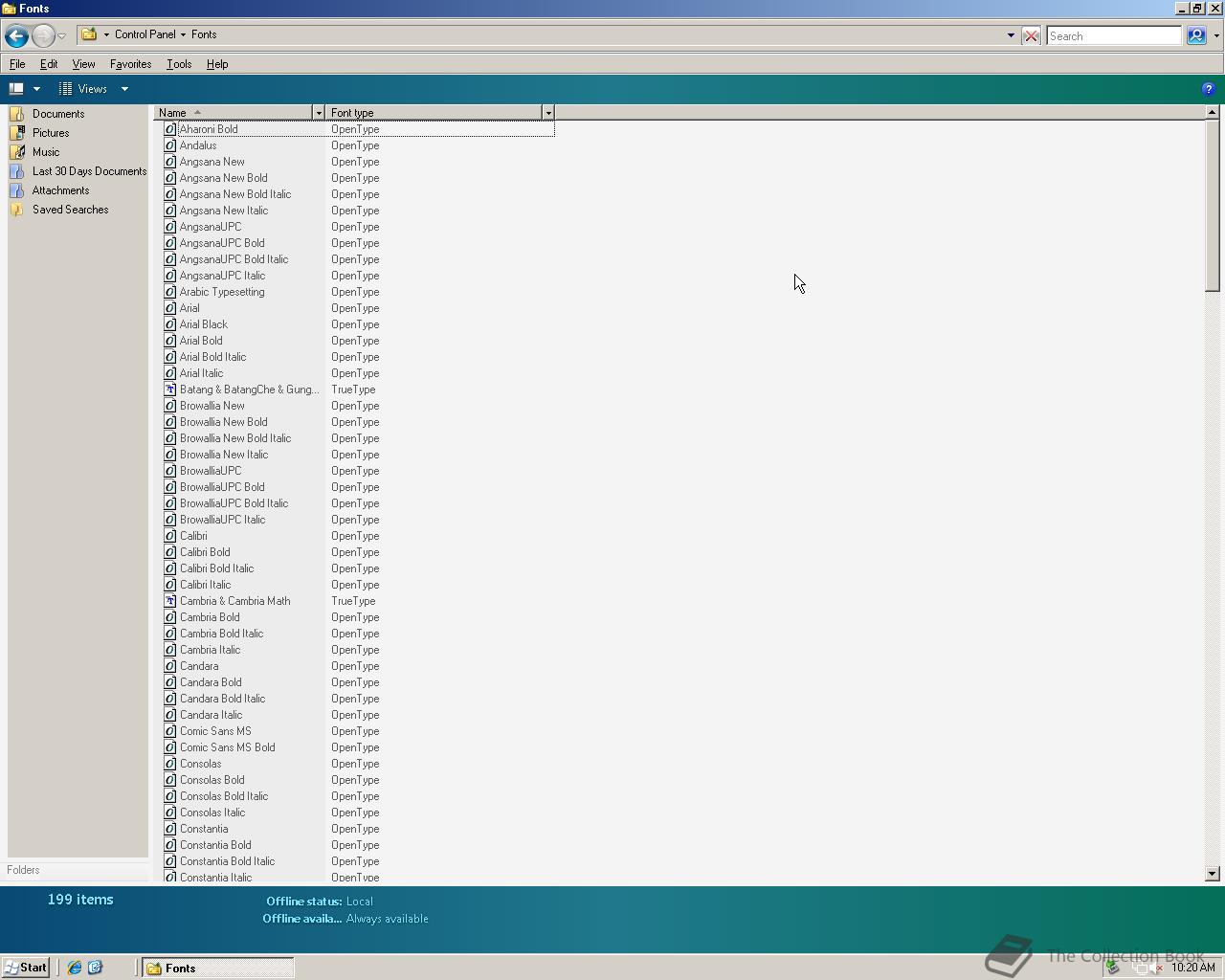Screen dimensions: 1225x980
Task: Open Last 30 Days Documents search
Action: coord(90,171)
